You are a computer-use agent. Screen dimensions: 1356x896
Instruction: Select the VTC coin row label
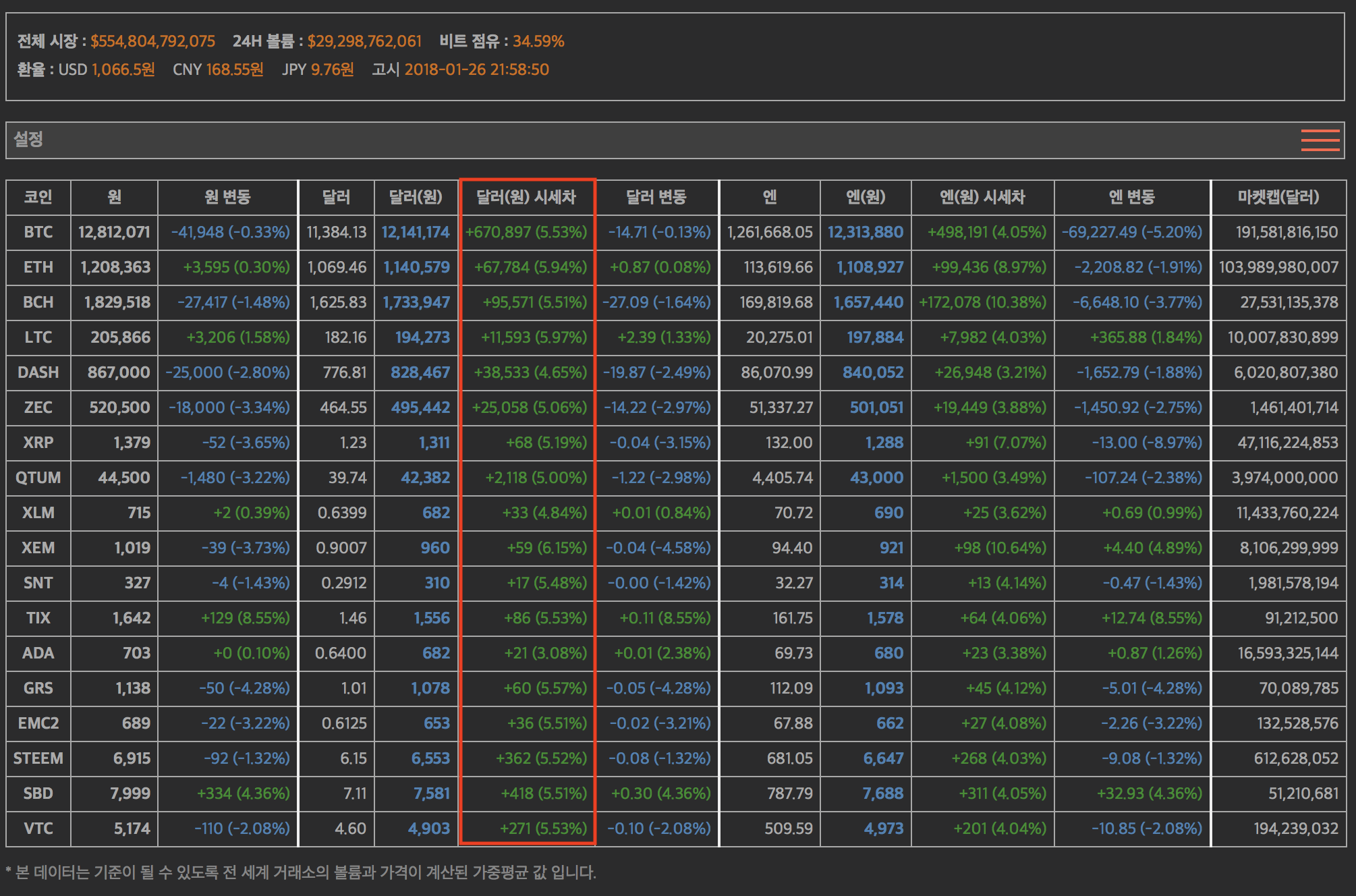click(x=38, y=829)
